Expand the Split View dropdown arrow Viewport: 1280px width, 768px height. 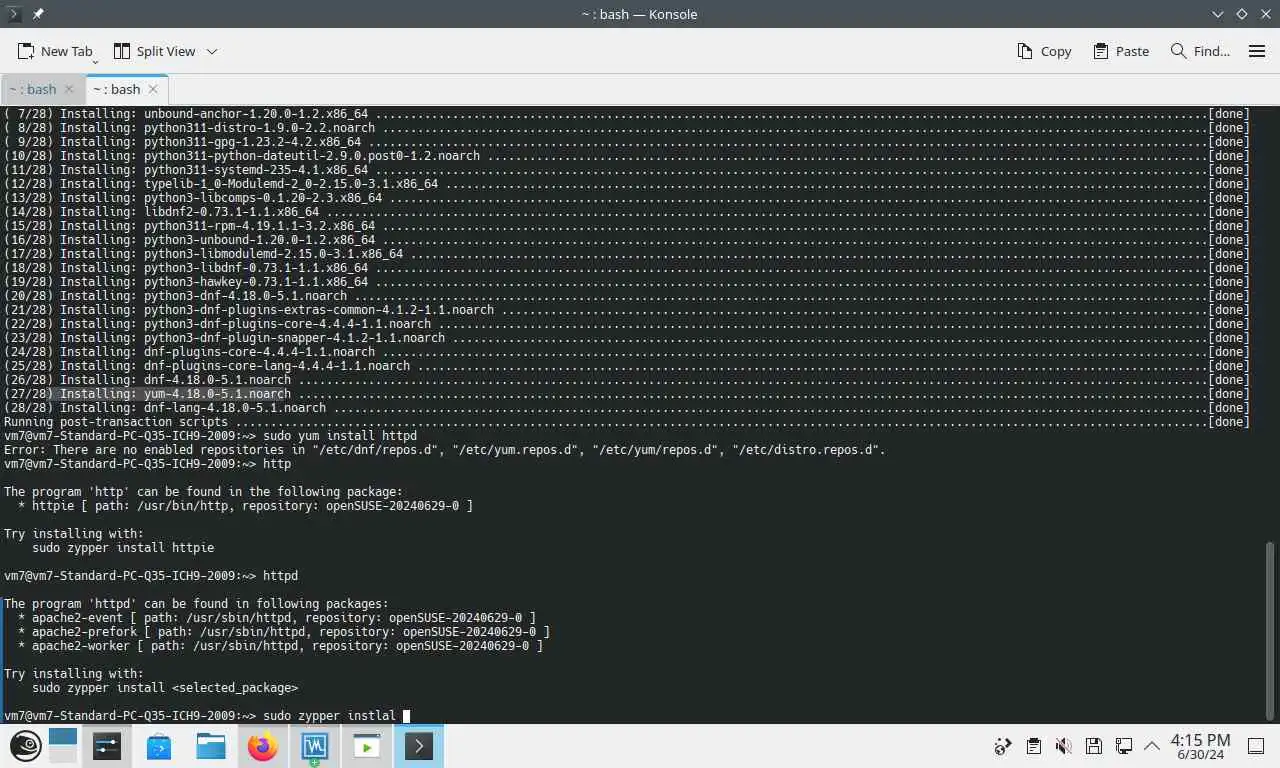(212, 51)
